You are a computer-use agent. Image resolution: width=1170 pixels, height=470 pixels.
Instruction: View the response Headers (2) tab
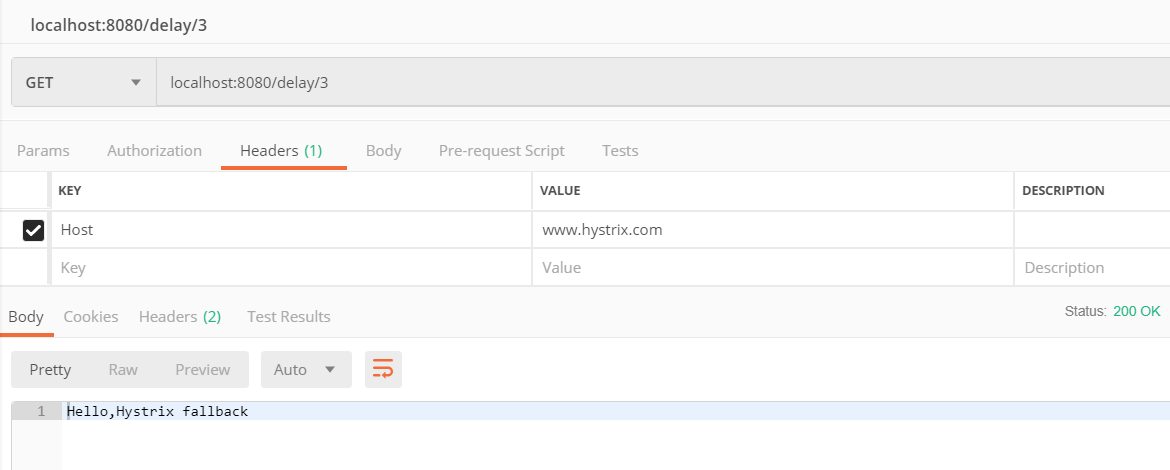(x=180, y=316)
